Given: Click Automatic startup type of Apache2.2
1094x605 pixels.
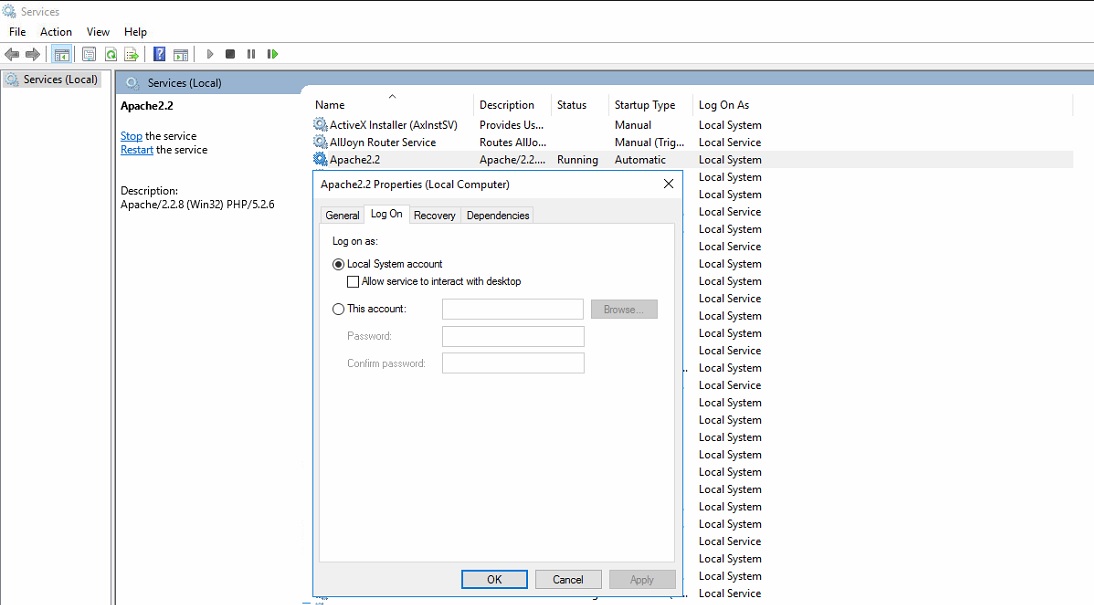Looking at the screenshot, I should click(x=640, y=160).
